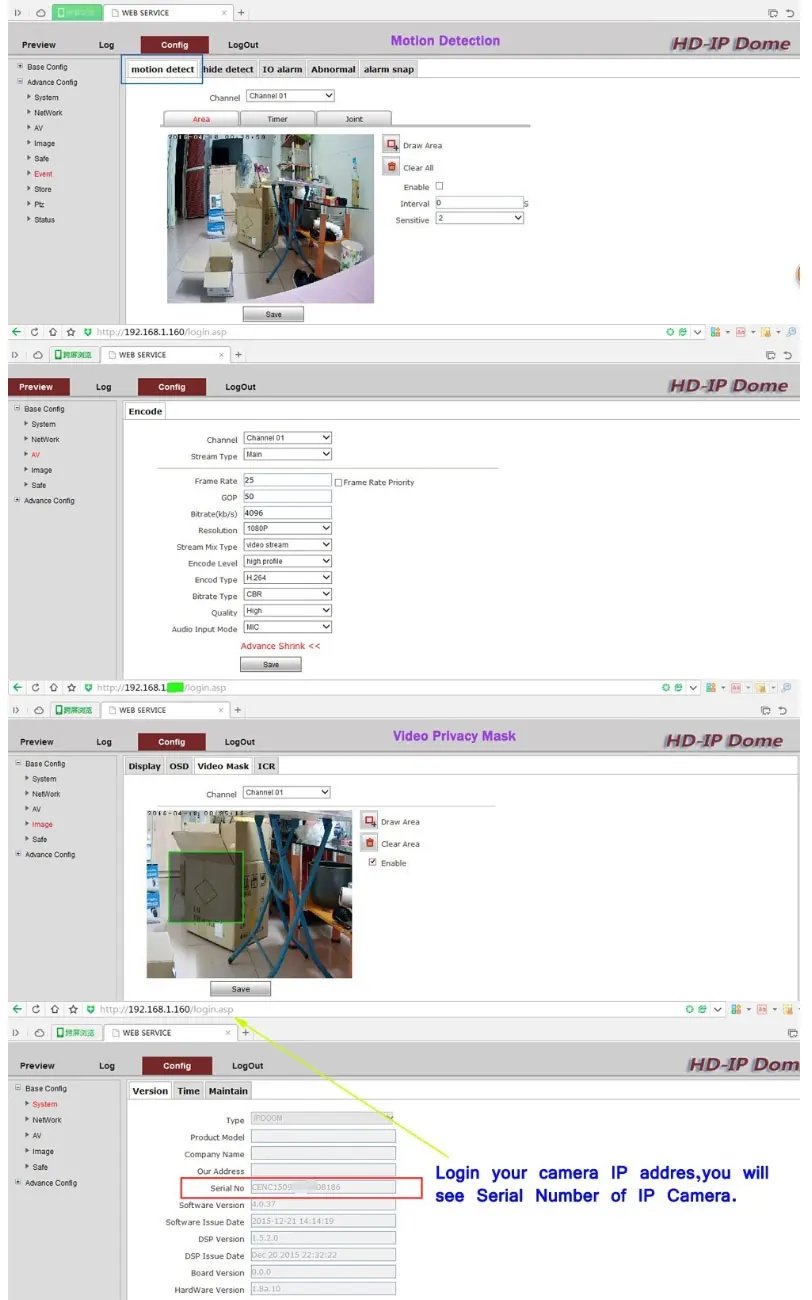Image resolution: width=812 pixels, height=1300 pixels.
Task: Switch to the OSD tab
Action: pyautogui.click(x=178, y=766)
